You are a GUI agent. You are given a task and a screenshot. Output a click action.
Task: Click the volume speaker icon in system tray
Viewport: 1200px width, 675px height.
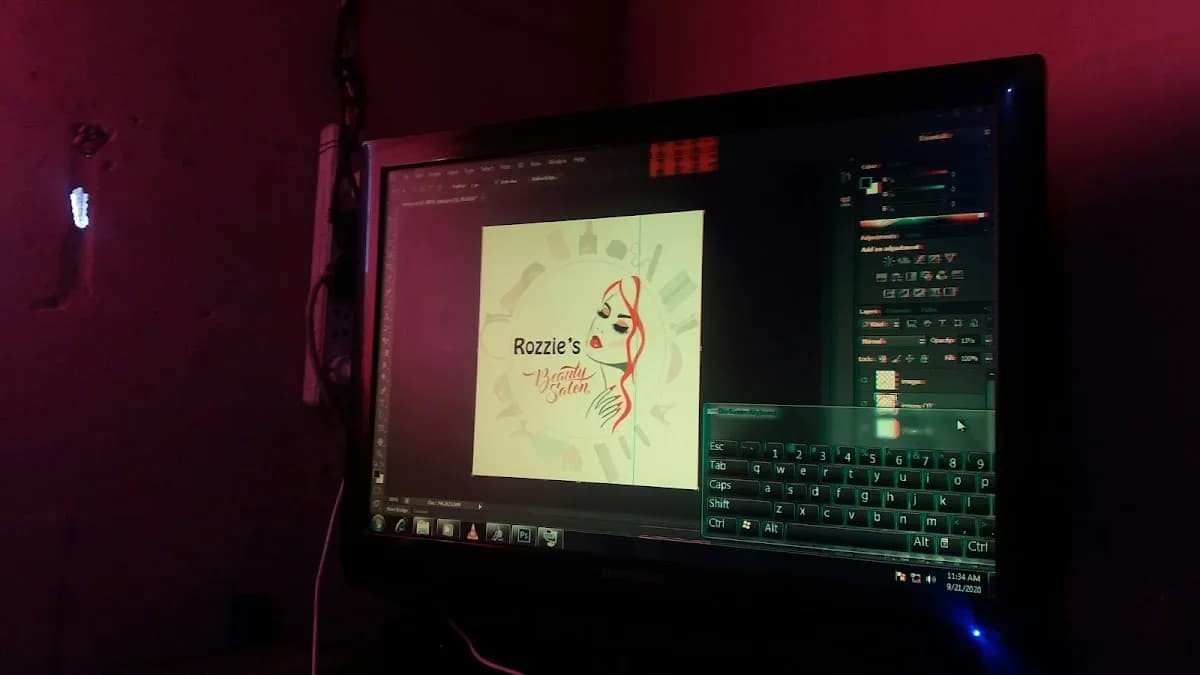tap(931, 578)
